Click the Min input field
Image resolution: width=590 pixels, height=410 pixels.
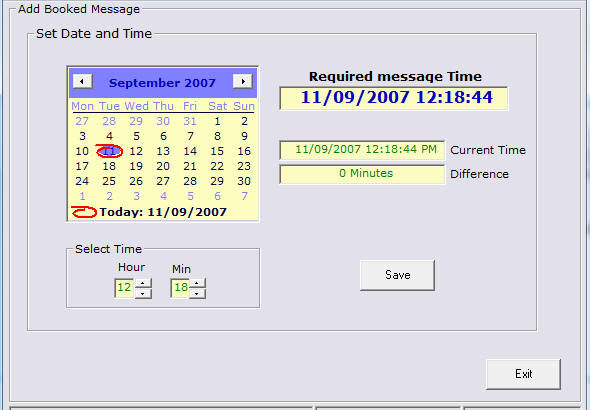click(x=180, y=288)
